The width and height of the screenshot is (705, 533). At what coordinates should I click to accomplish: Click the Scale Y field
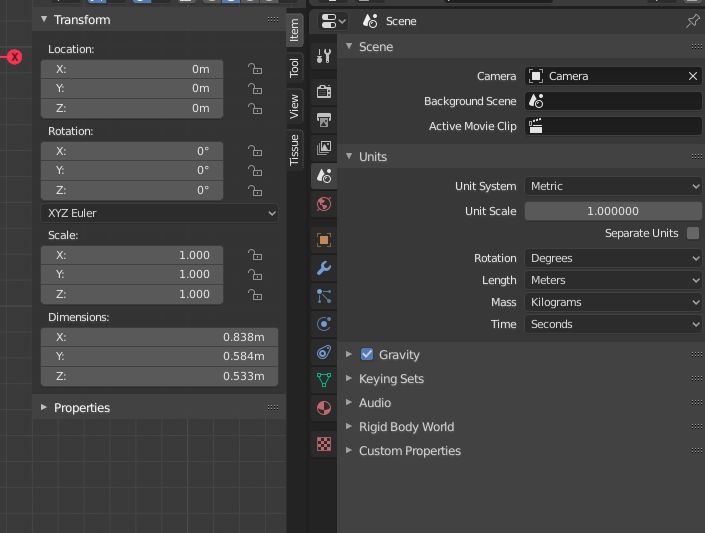(132, 274)
